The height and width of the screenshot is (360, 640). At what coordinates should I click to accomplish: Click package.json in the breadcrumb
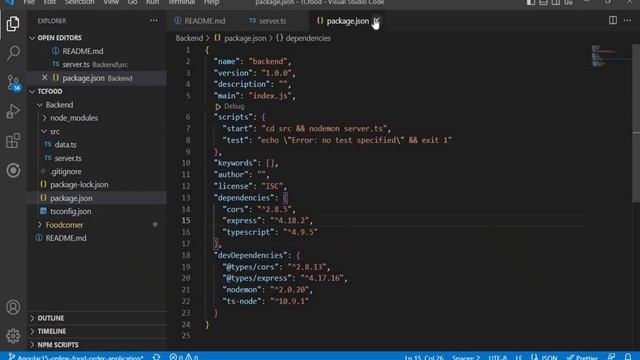click(x=245, y=38)
